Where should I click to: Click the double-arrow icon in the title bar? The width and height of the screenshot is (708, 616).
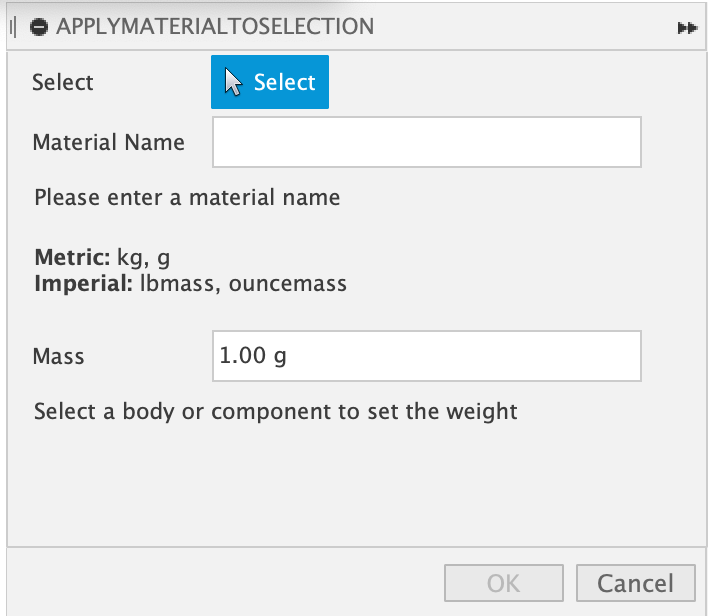pyautogui.click(x=686, y=28)
